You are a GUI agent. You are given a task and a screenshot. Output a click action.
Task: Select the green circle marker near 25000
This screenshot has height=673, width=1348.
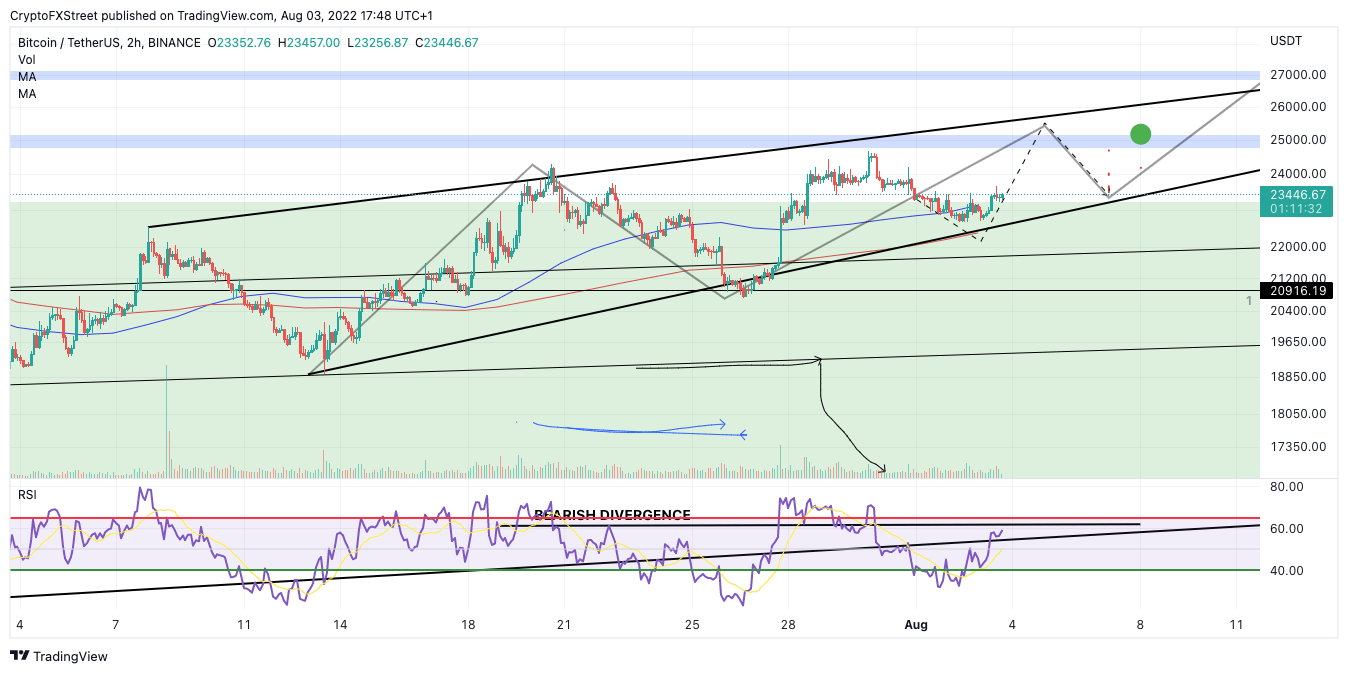tap(1140, 133)
